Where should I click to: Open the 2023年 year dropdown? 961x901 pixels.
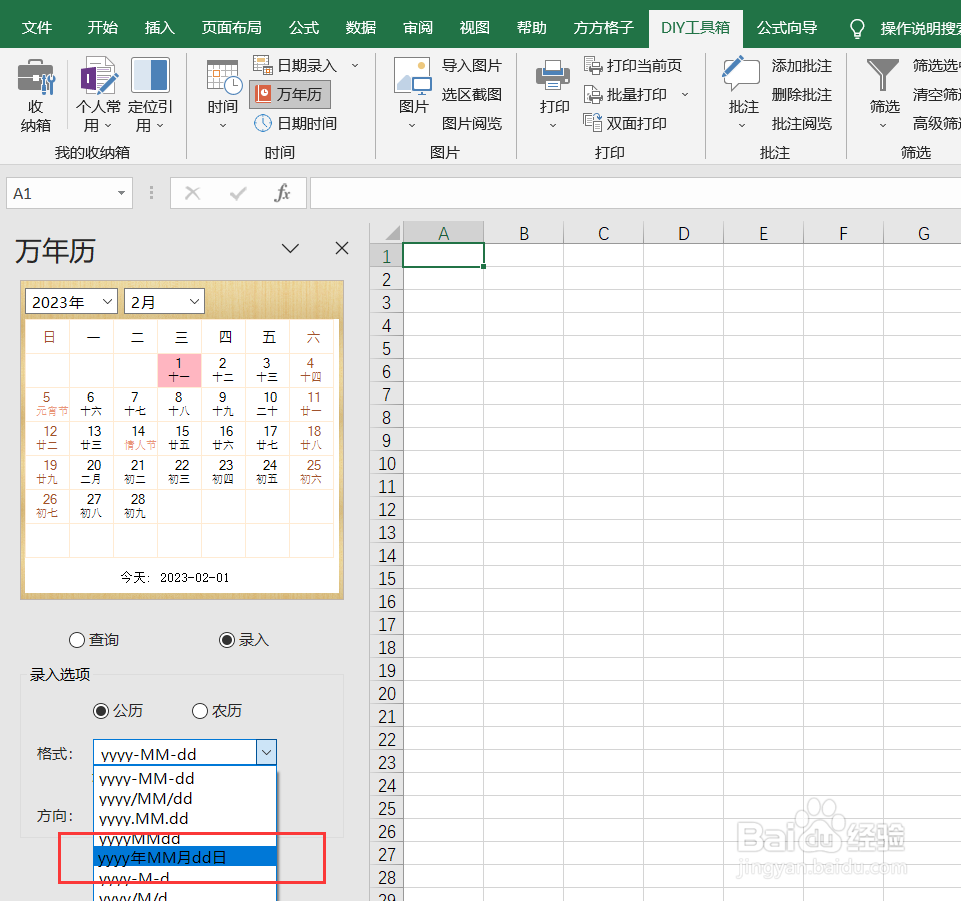pyautogui.click(x=71, y=302)
